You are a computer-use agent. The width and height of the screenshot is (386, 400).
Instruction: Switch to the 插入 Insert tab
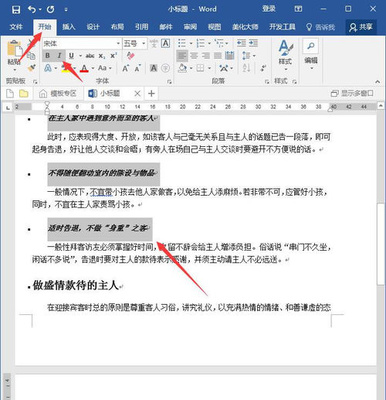[69, 27]
